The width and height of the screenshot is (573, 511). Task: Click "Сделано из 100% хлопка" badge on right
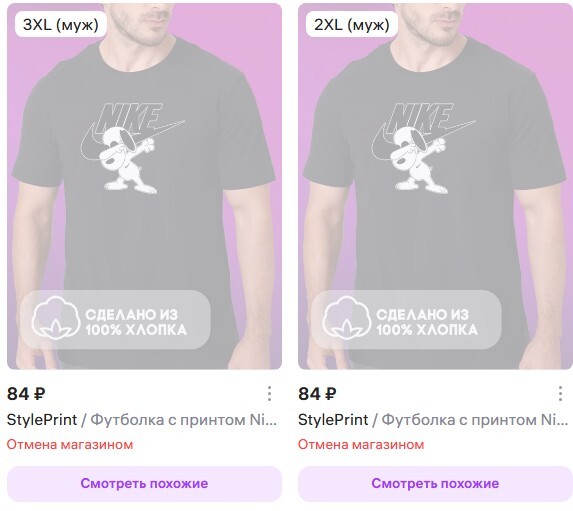click(x=406, y=319)
